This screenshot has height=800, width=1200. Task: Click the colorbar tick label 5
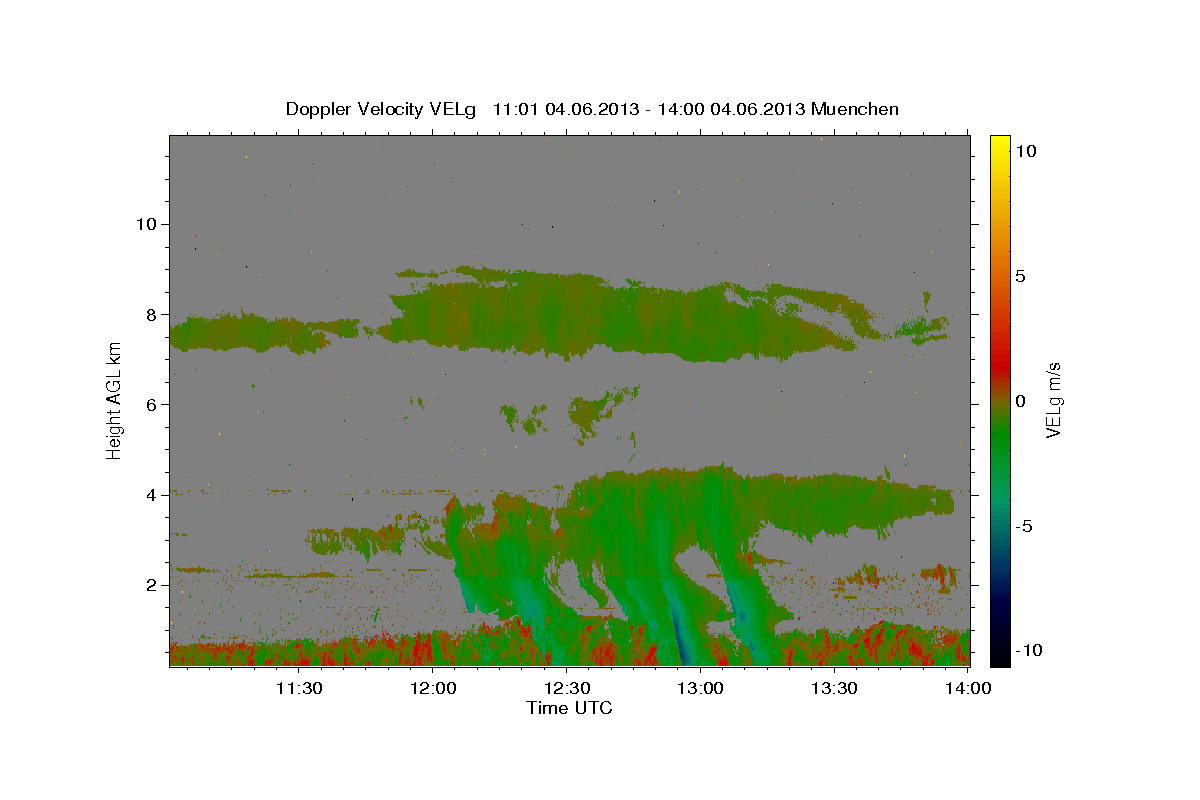[x=1020, y=276]
